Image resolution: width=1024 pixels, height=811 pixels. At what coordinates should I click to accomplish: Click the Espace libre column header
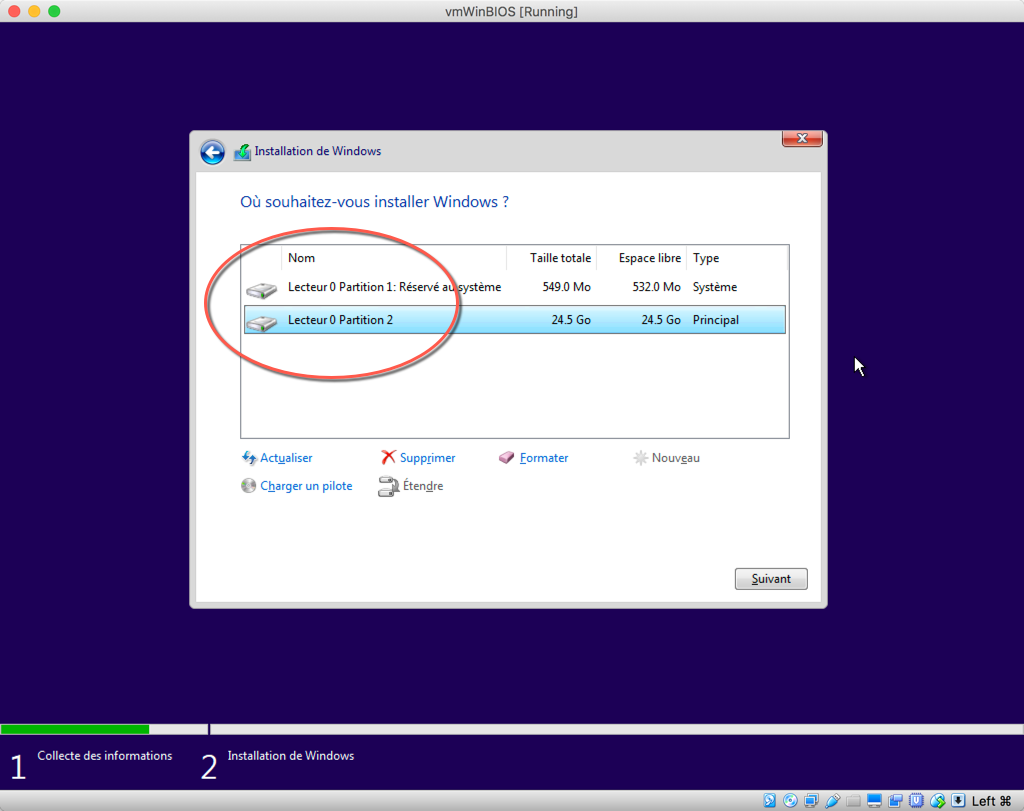click(x=642, y=258)
